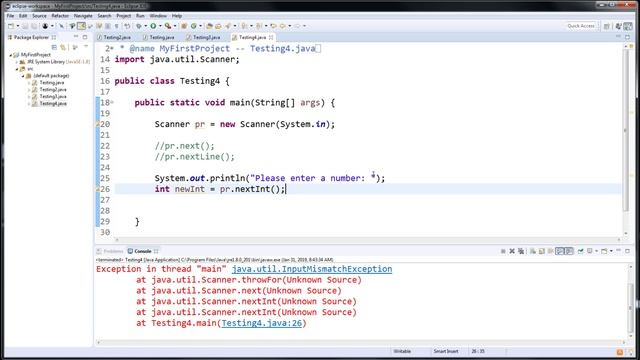Click the console Terminate stop square
Image resolution: width=640 pixels, height=360 pixels.
tap(503, 251)
